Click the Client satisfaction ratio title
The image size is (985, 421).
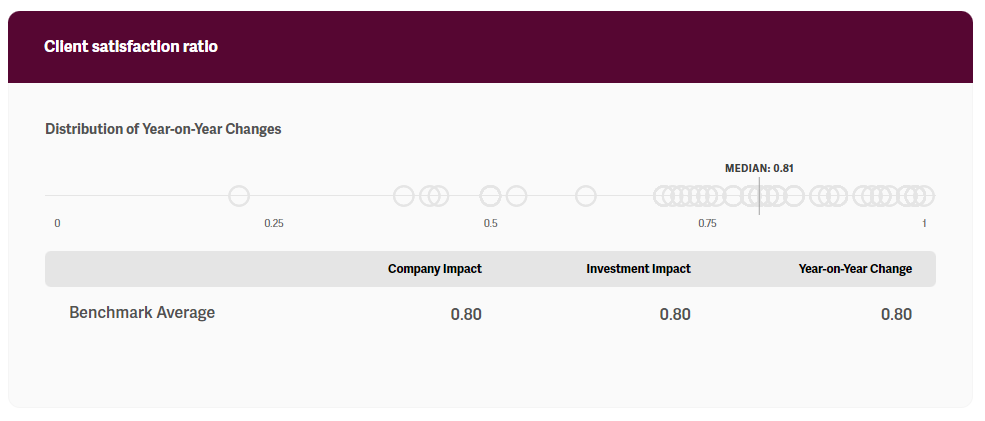tap(131, 46)
